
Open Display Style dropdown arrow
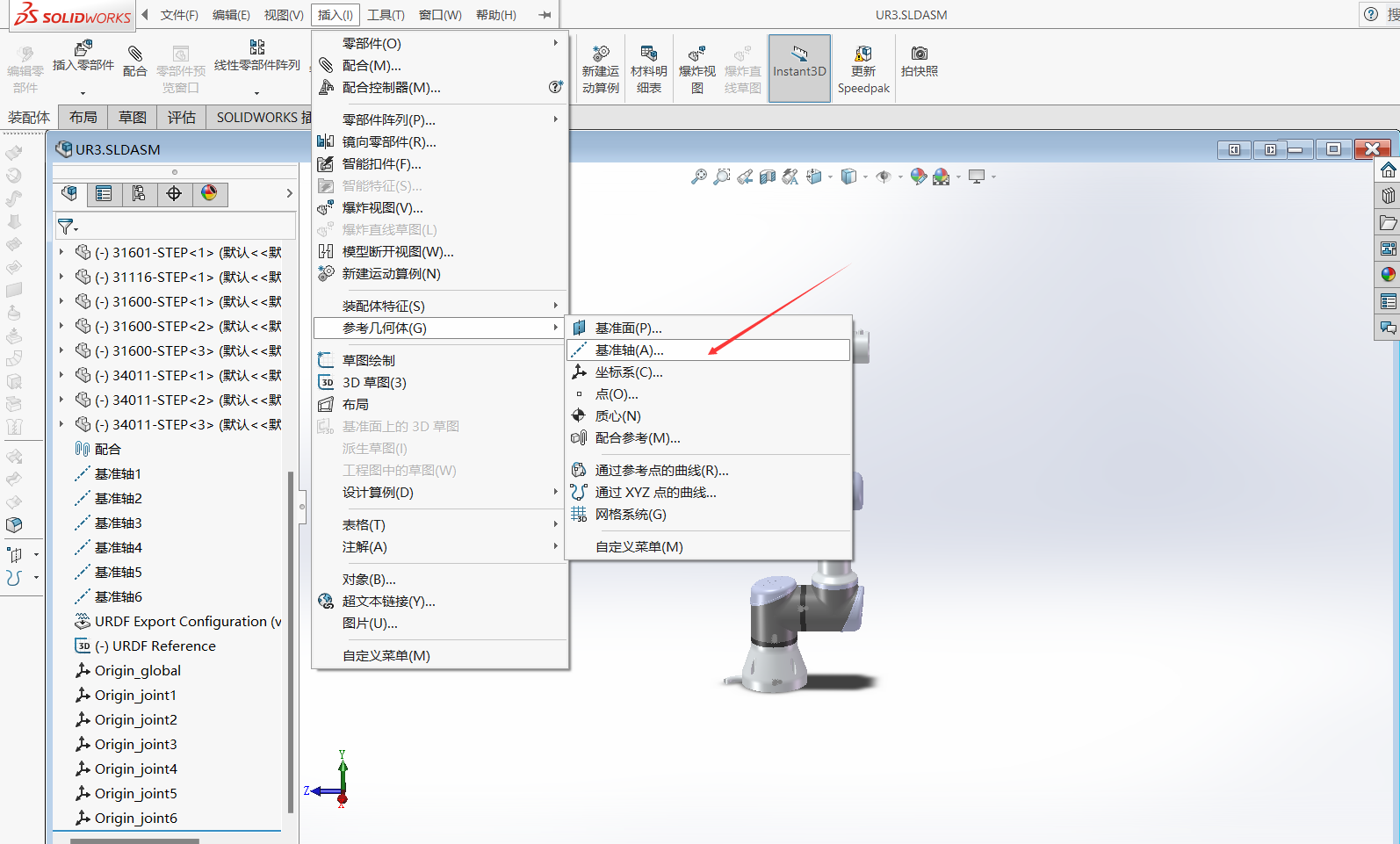[x=865, y=177]
